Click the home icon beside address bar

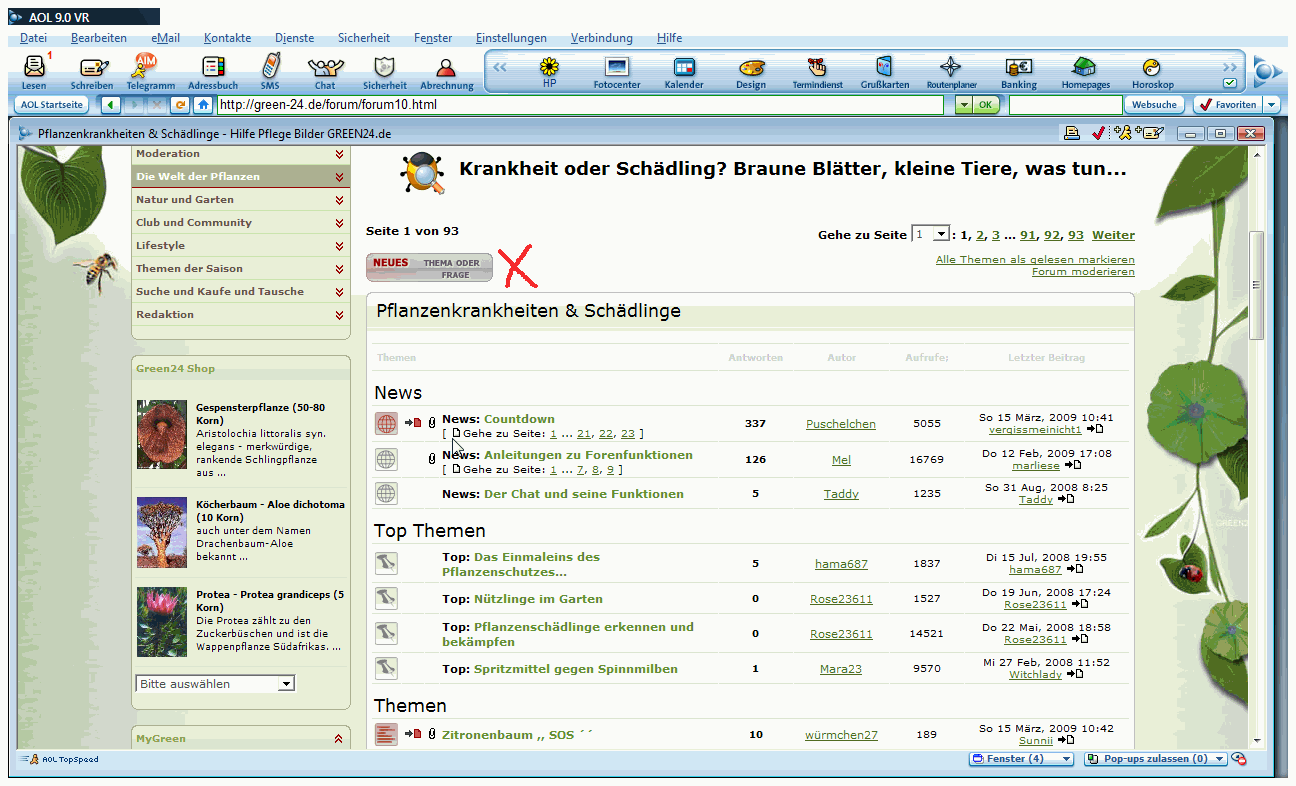pyautogui.click(x=203, y=105)
